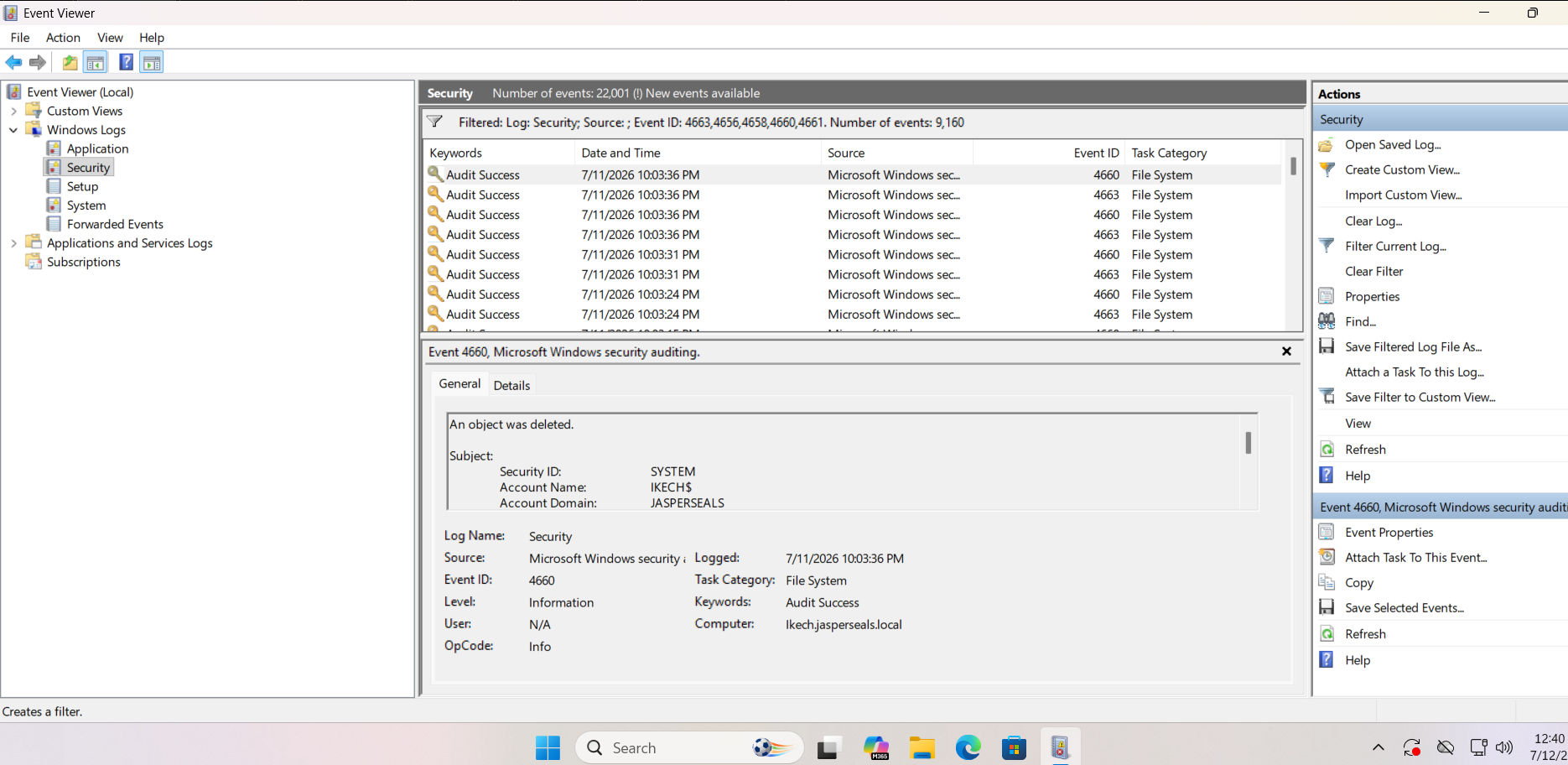This screenshot has width=1568, height=765.
Task: Click the filter funnel icon above event list
Action: click(435, 122)
